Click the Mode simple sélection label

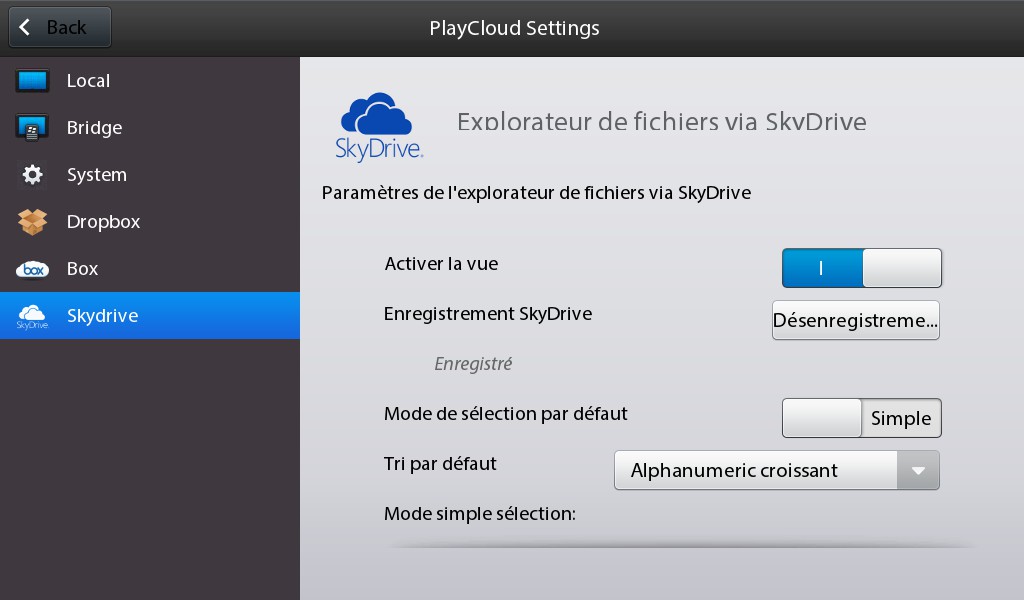tap(480, 514)
